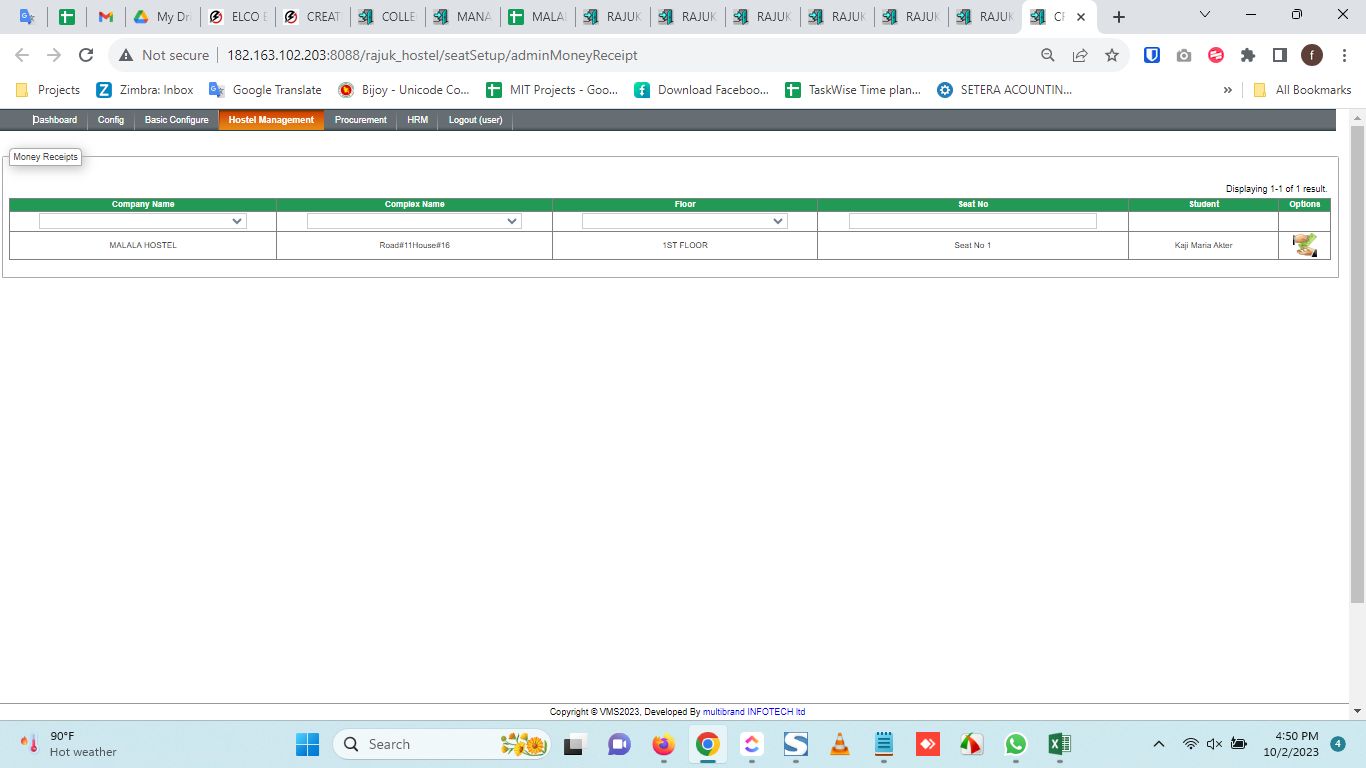1366x768 pixels.
Task: Open the Google Translate bookmark
Action: 265,90
